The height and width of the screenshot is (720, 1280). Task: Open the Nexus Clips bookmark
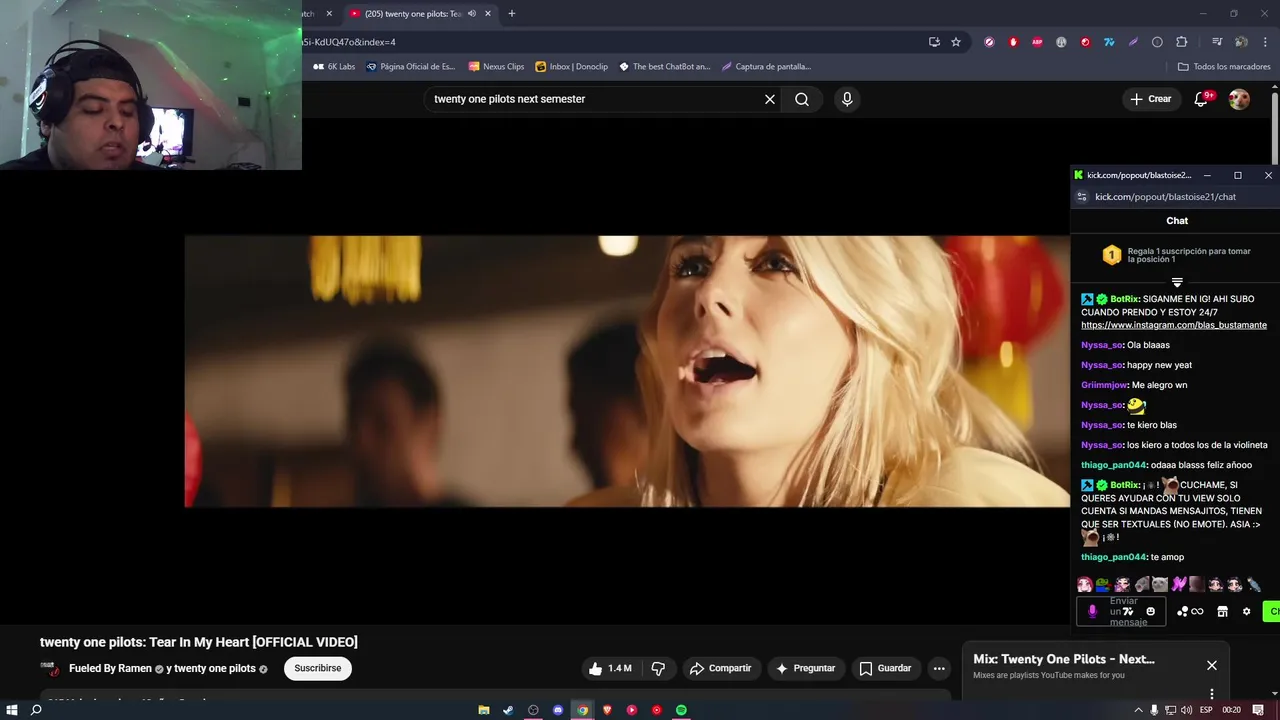[x=496, y=67]
